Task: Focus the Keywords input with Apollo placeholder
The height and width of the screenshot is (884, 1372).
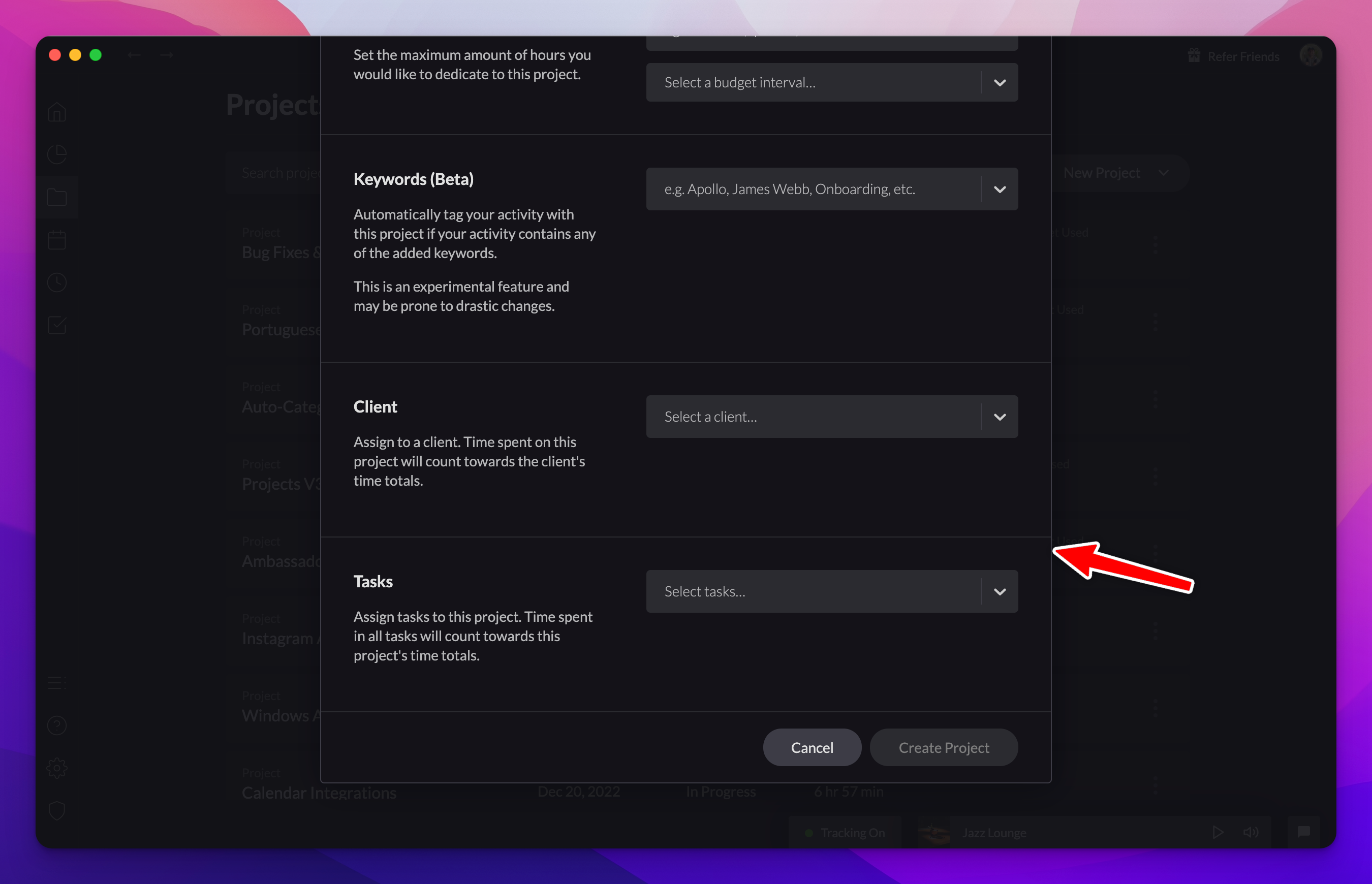Action: pyautogui.click(x=832, y=190)
